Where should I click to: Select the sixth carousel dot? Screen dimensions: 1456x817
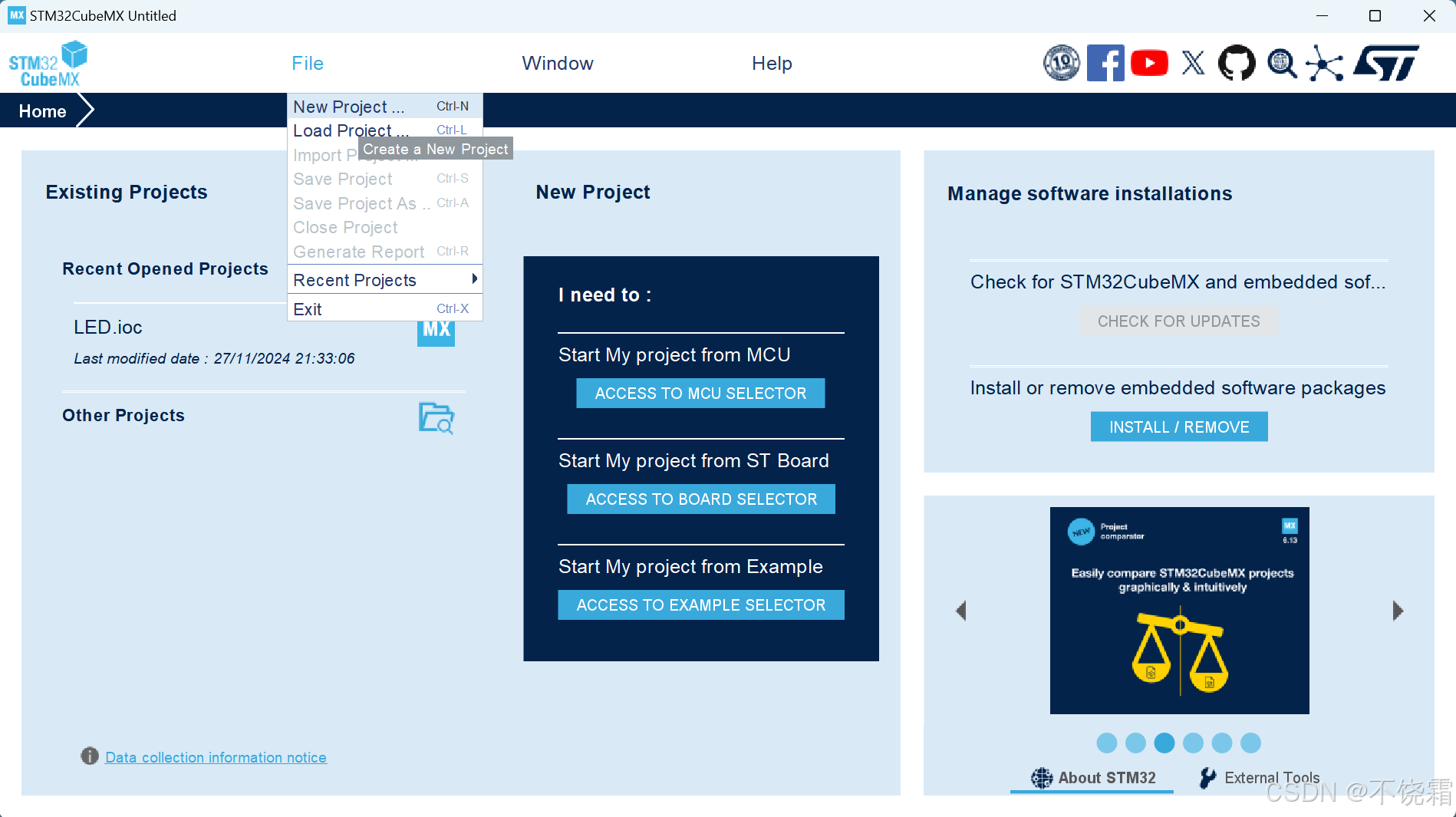pos(1250,743)
